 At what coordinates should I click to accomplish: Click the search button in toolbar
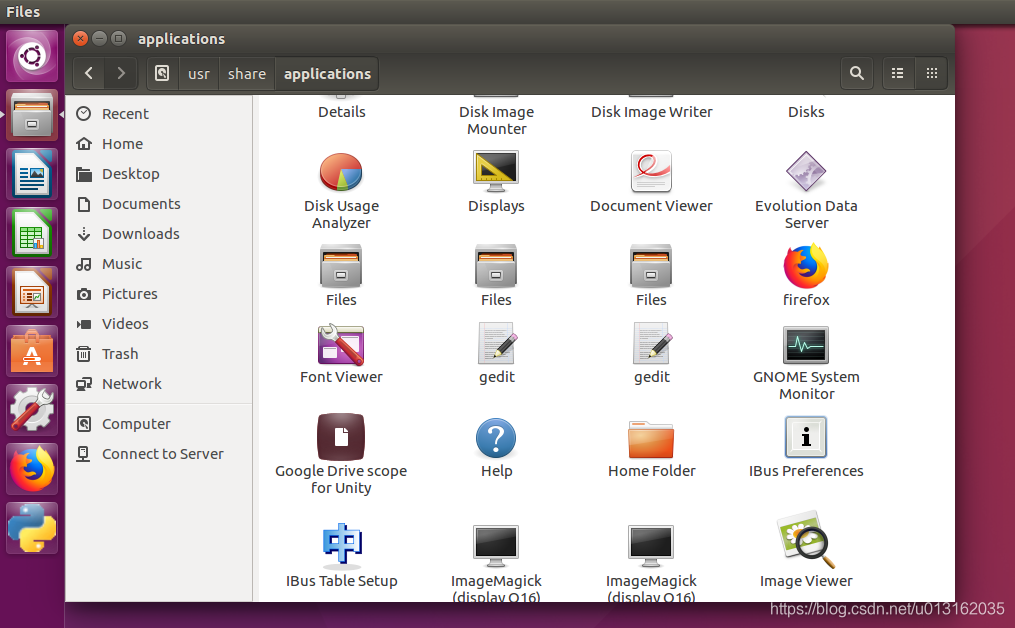pos(856,73)
